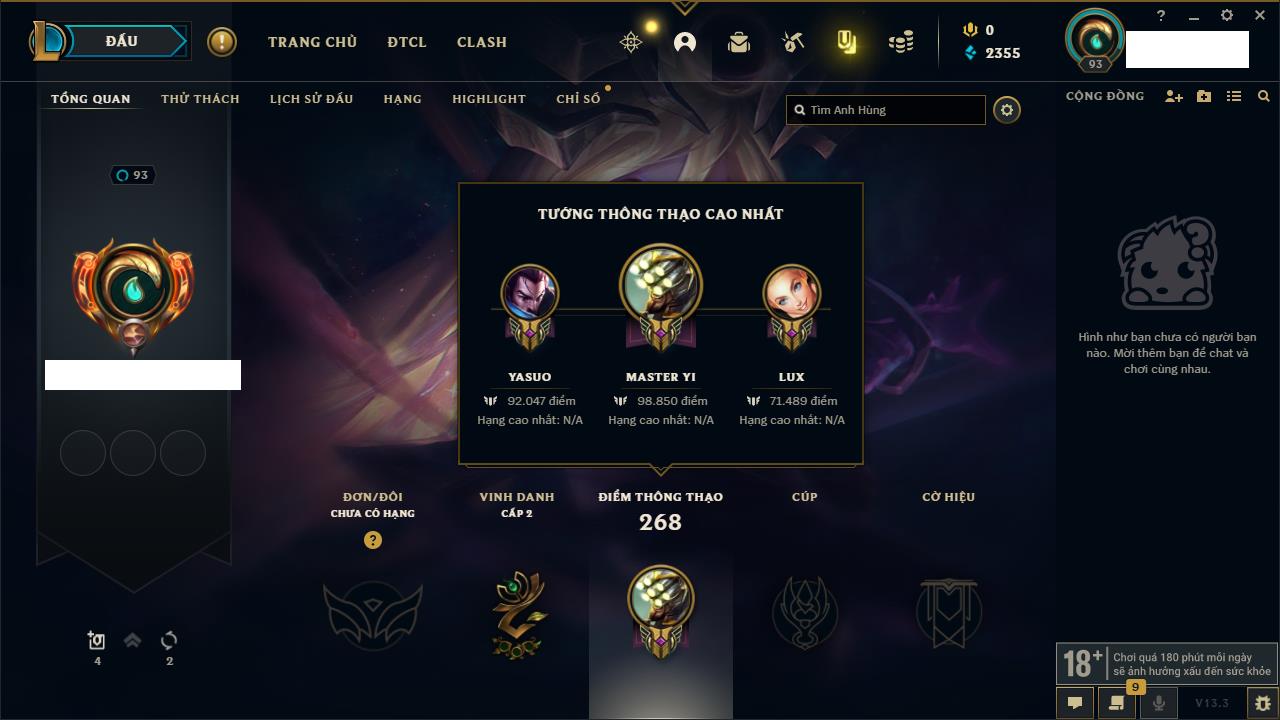Click the Tìm Anh Hùng search field
Image resolution: width=1280 pixels, height=720 pixels.
click(886, 110)
